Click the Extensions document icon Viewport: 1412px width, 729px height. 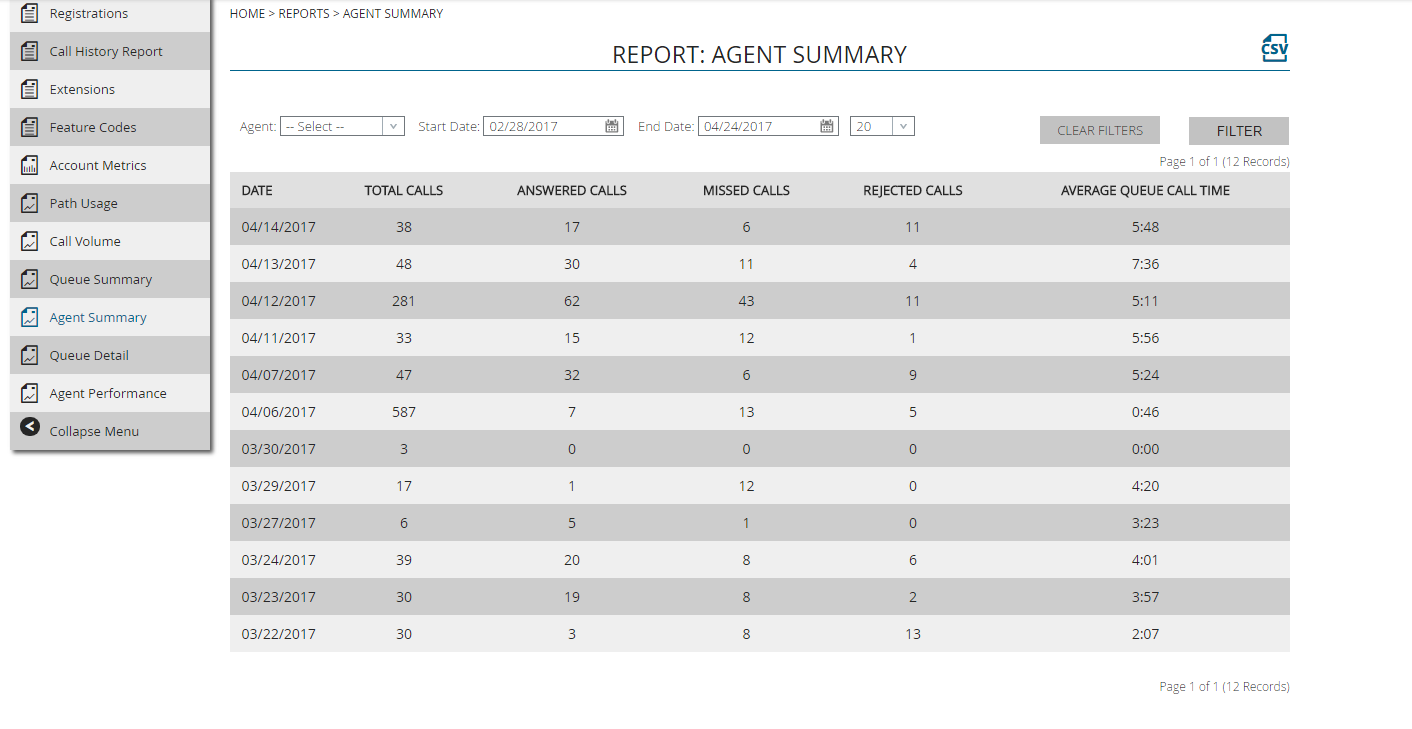coord(30,89)
